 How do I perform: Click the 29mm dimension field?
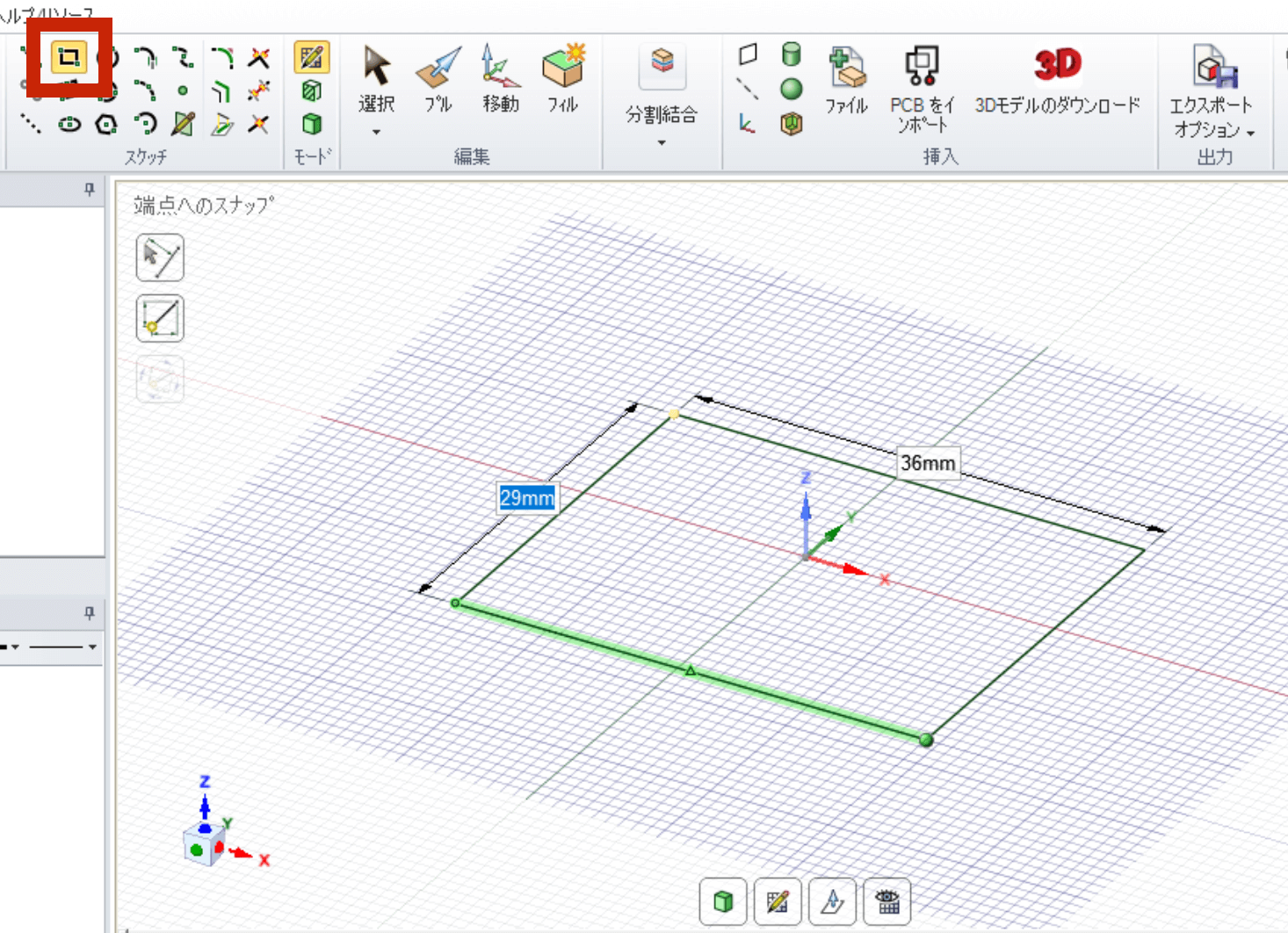tap(527, 498)
